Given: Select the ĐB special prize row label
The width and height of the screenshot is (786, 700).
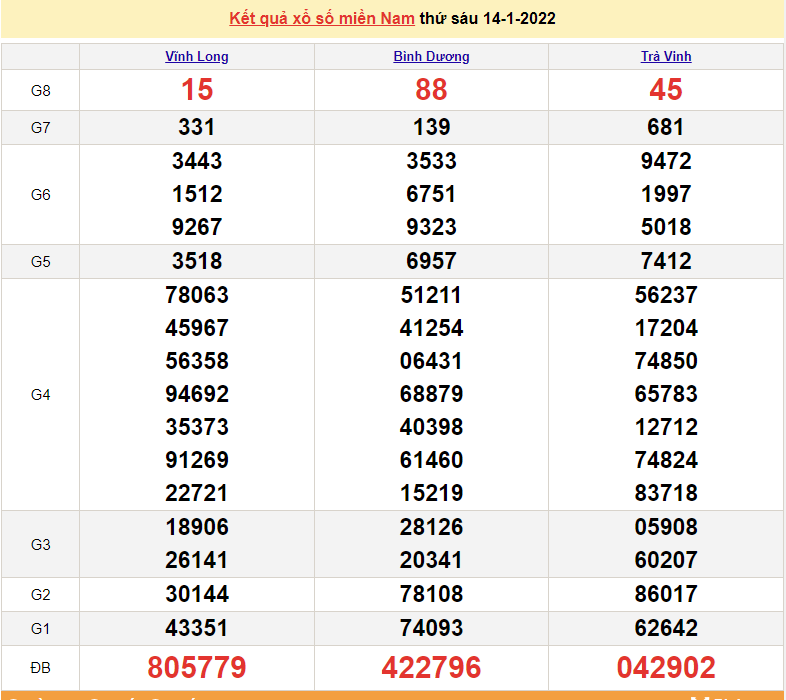Looking at the screenshot, I should pyautogui.click(x=40, y=667).
